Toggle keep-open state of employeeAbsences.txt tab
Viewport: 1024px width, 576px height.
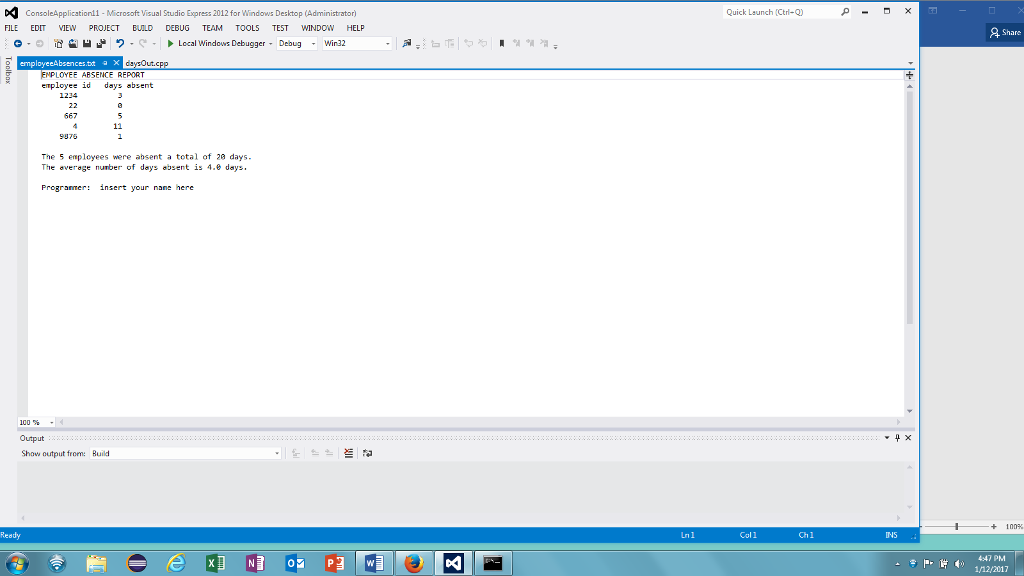104,61
